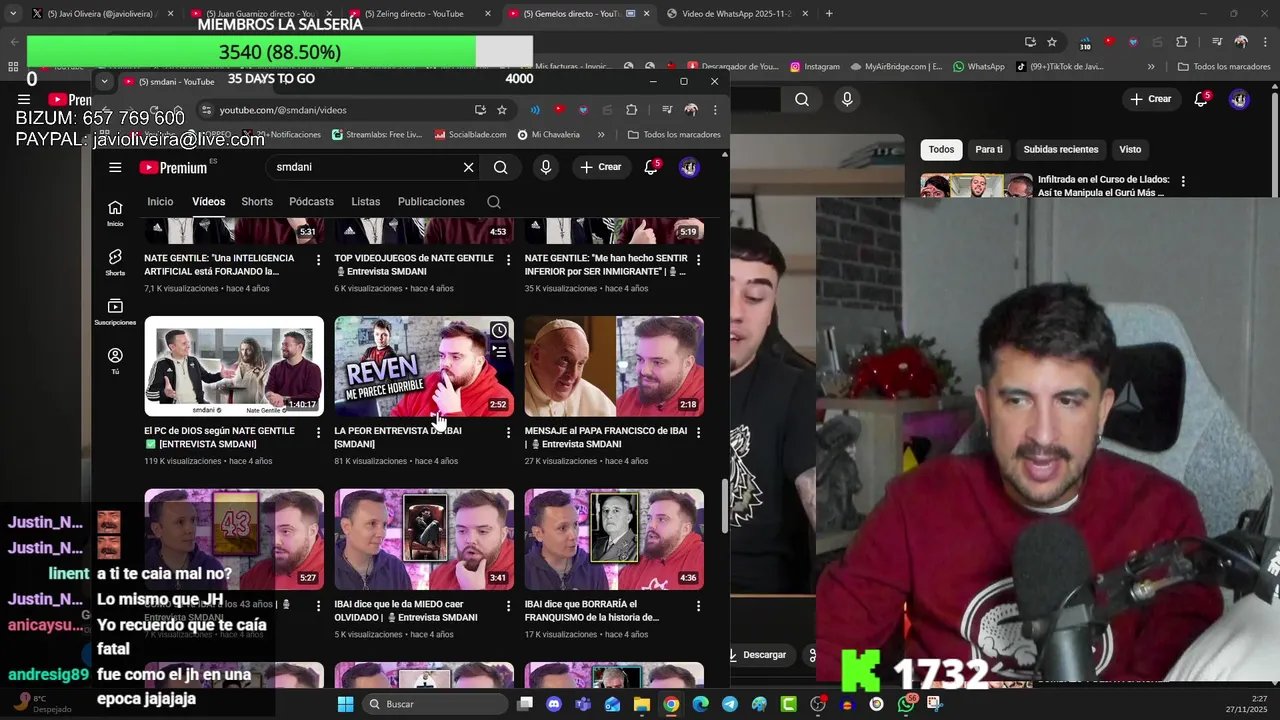Open File Explorer from the taskbar
This screenshot has height=720, width=1280.
coord(642,704)
